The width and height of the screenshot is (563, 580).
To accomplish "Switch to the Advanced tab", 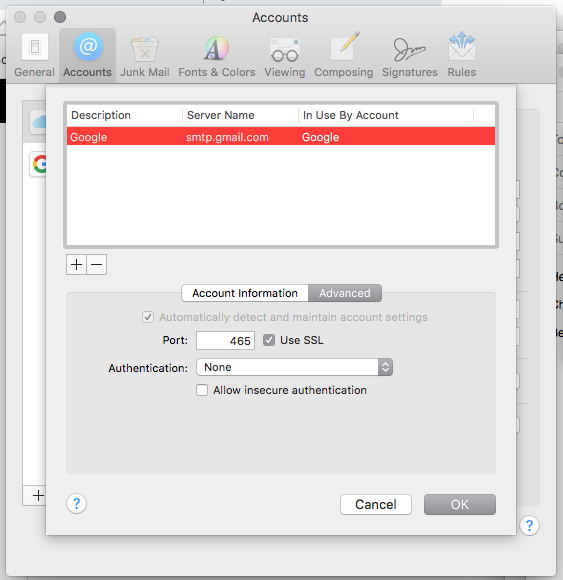I will pyautogui.click(x=345, y=293).
